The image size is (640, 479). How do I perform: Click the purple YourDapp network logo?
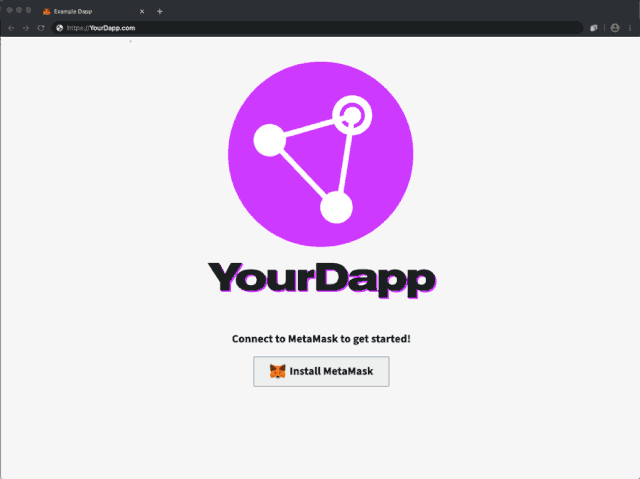click(320, 154)
